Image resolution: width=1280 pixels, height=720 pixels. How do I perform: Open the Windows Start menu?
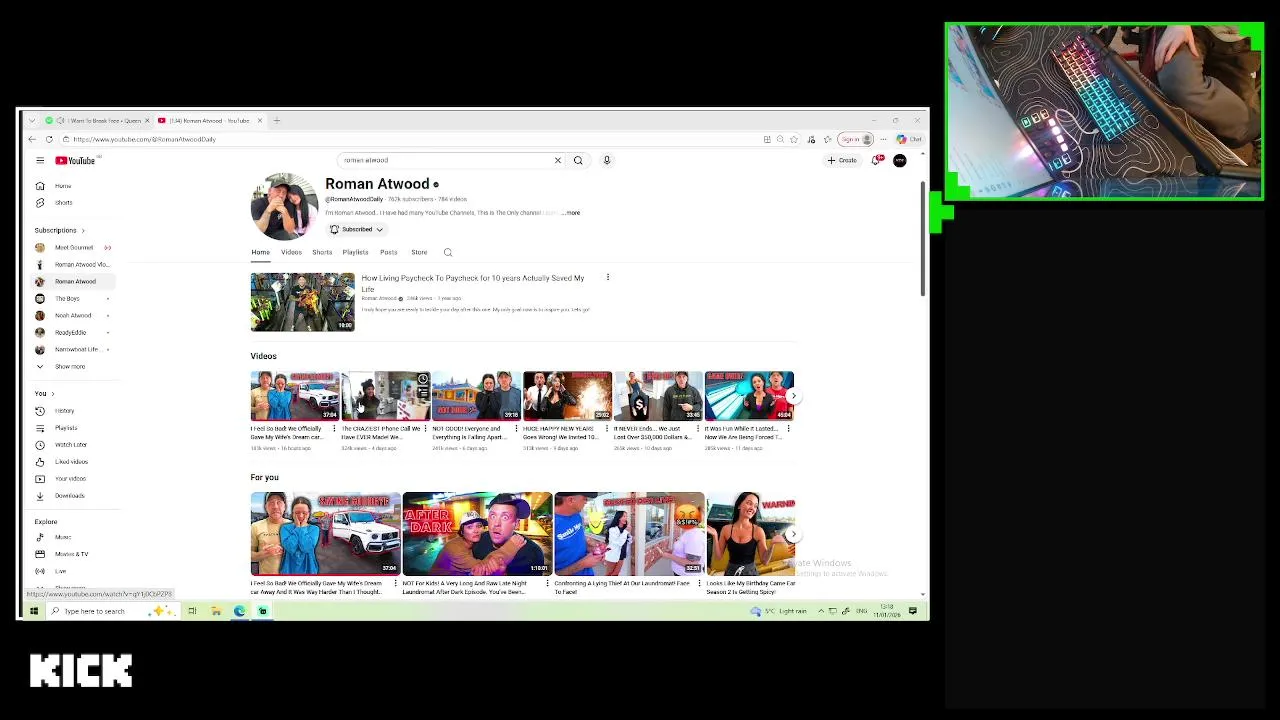(34, 611)
